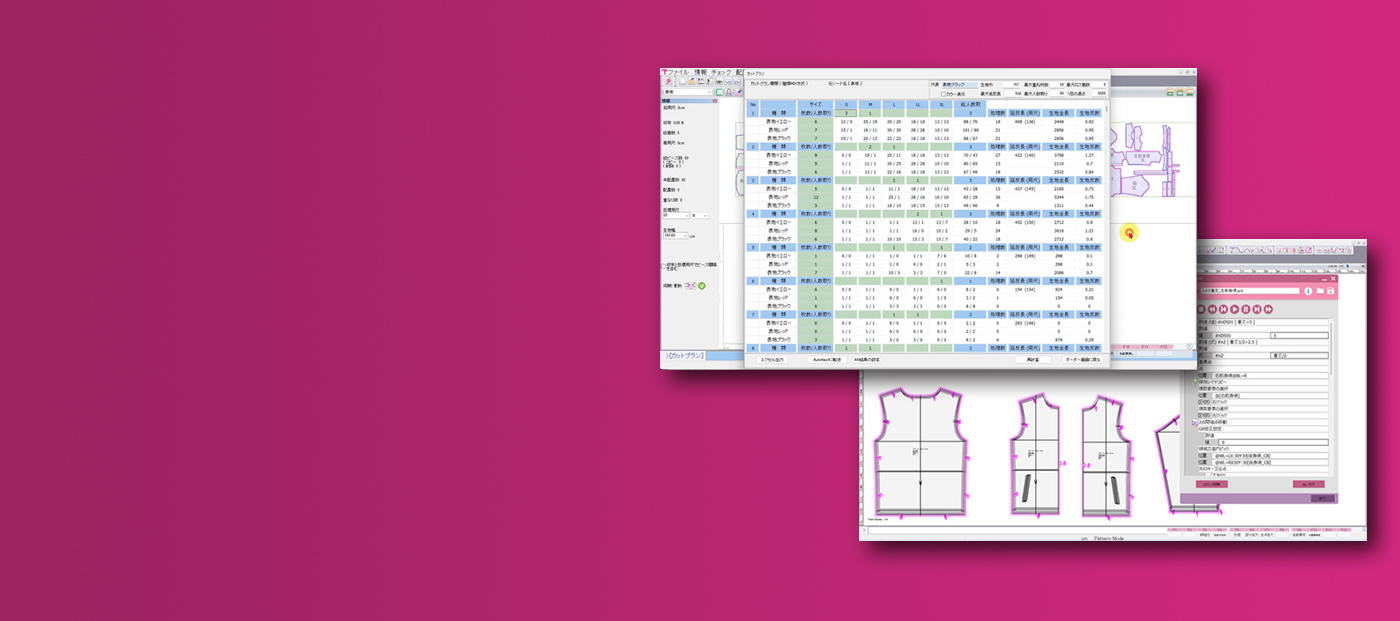Click the macro file name field in the pink dialog
Screen dimensions: 1400x621
[x=1248, y=291]
